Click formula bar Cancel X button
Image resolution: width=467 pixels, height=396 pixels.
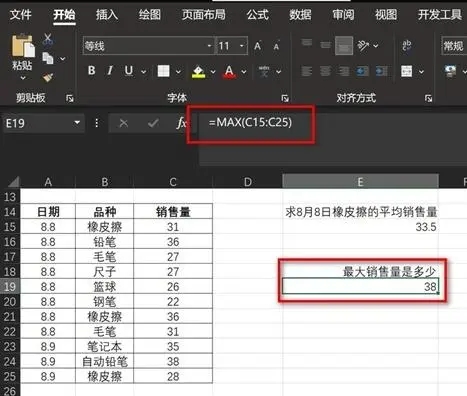[123, 123]
